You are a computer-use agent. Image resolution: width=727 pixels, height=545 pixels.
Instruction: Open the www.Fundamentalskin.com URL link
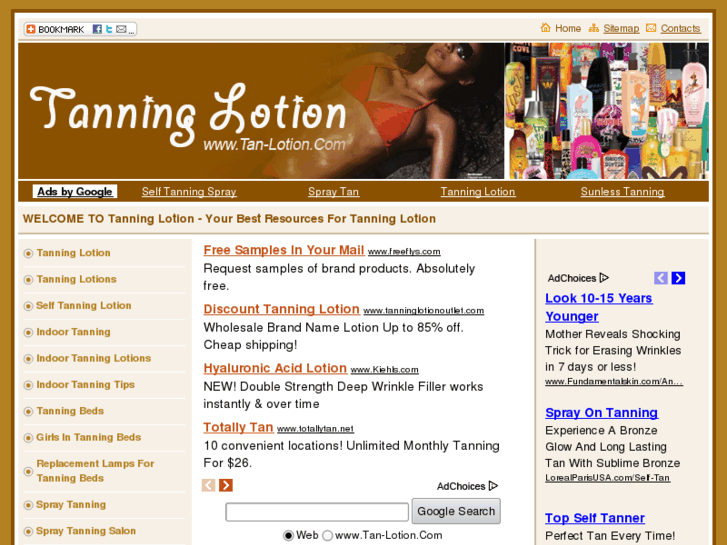click(x=614, y=382)
